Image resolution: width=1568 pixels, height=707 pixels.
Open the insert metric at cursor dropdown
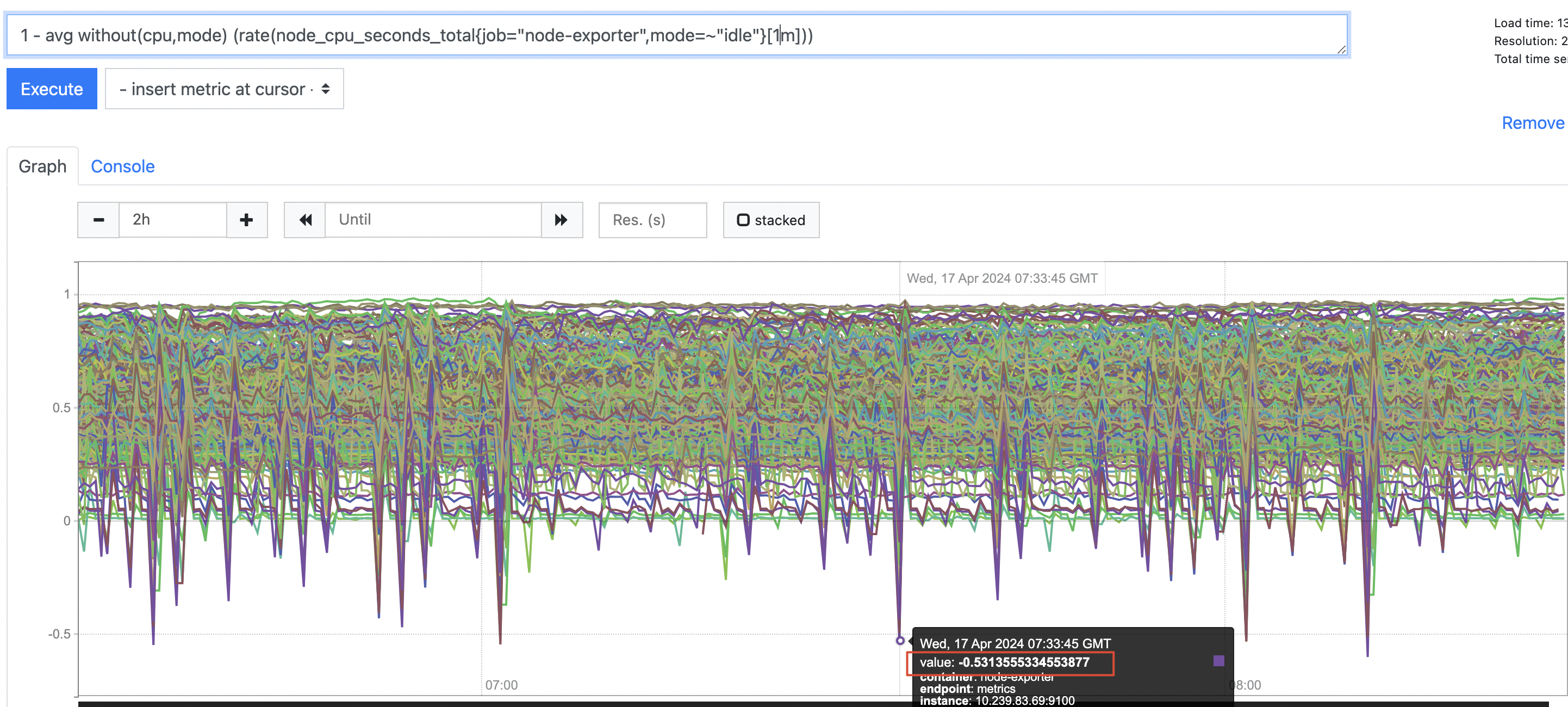(x=224, y=89)
